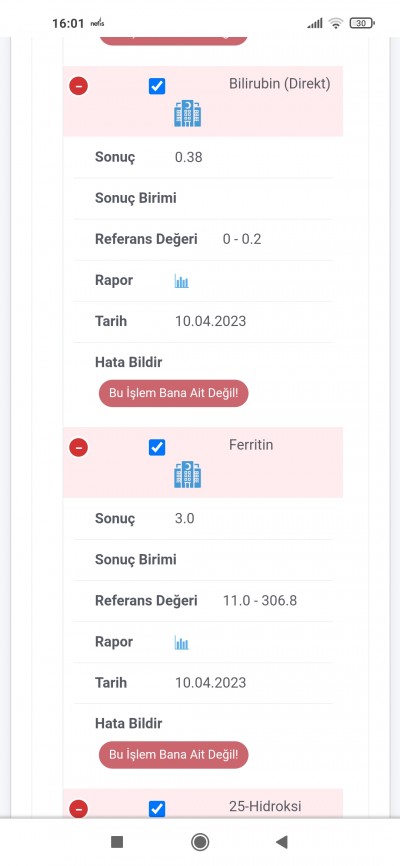Tap the Android back navigation button
Image resolution: width=400 pixels, height=866 pixels.
pyautogui.click(x=282, y=842)
